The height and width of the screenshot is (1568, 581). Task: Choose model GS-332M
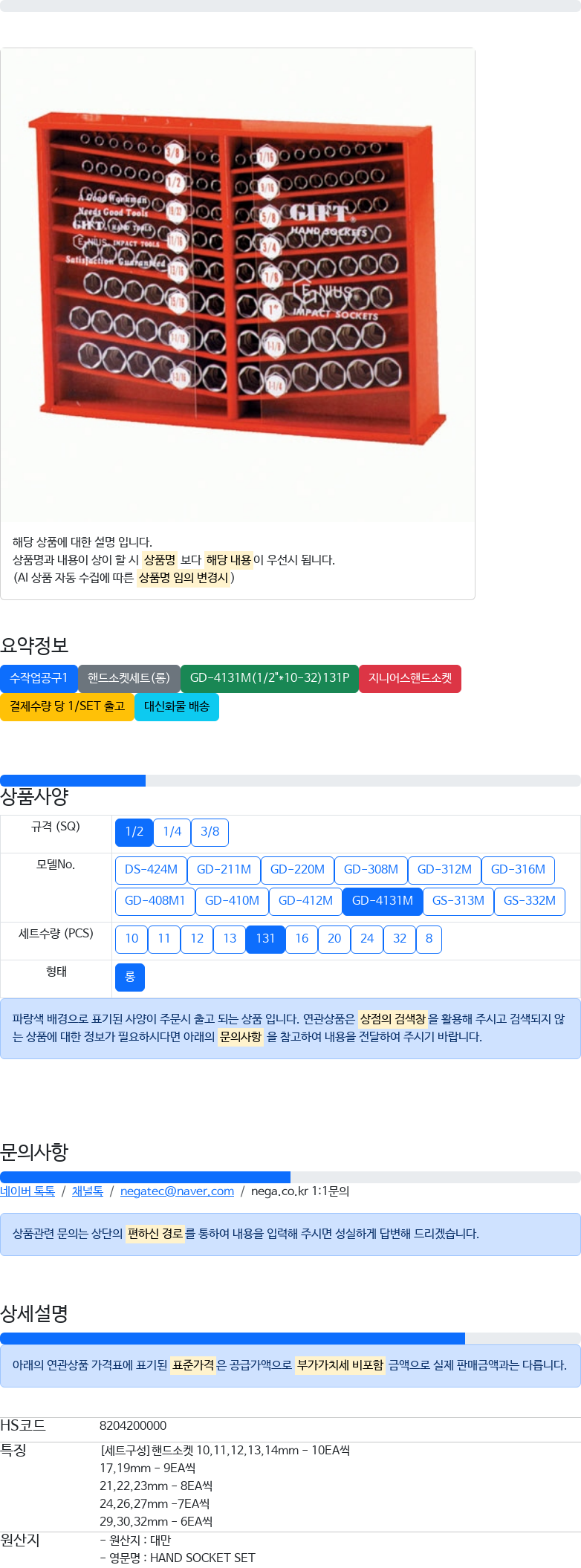click(x=530, y=902)
